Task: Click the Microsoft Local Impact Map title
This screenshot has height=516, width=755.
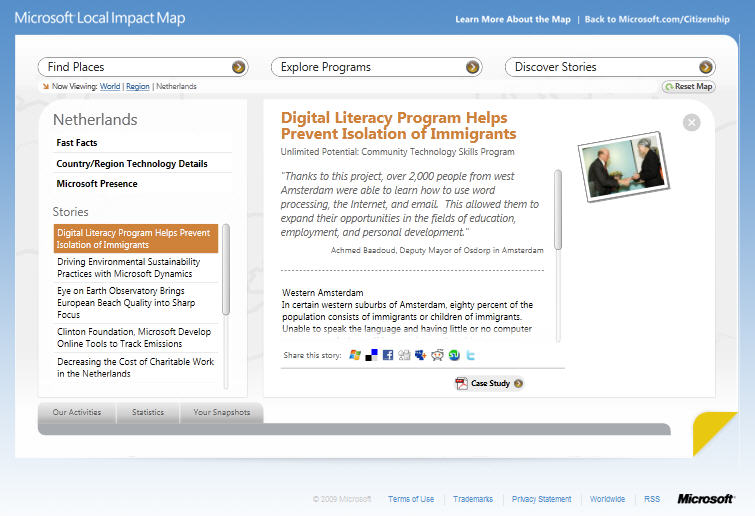Action: click(100, 18)
